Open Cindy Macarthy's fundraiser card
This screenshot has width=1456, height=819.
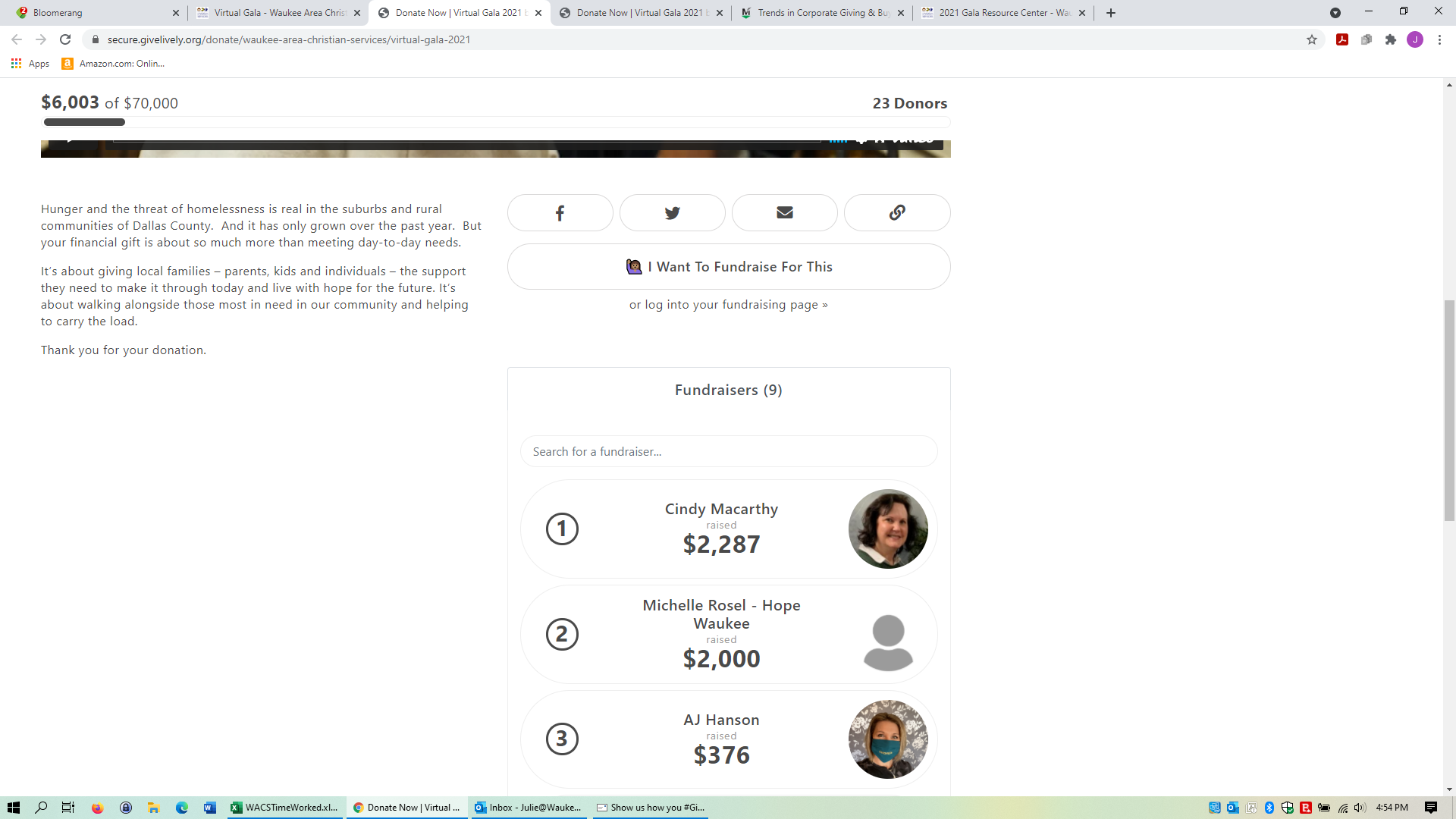click(x=729, y=529)
